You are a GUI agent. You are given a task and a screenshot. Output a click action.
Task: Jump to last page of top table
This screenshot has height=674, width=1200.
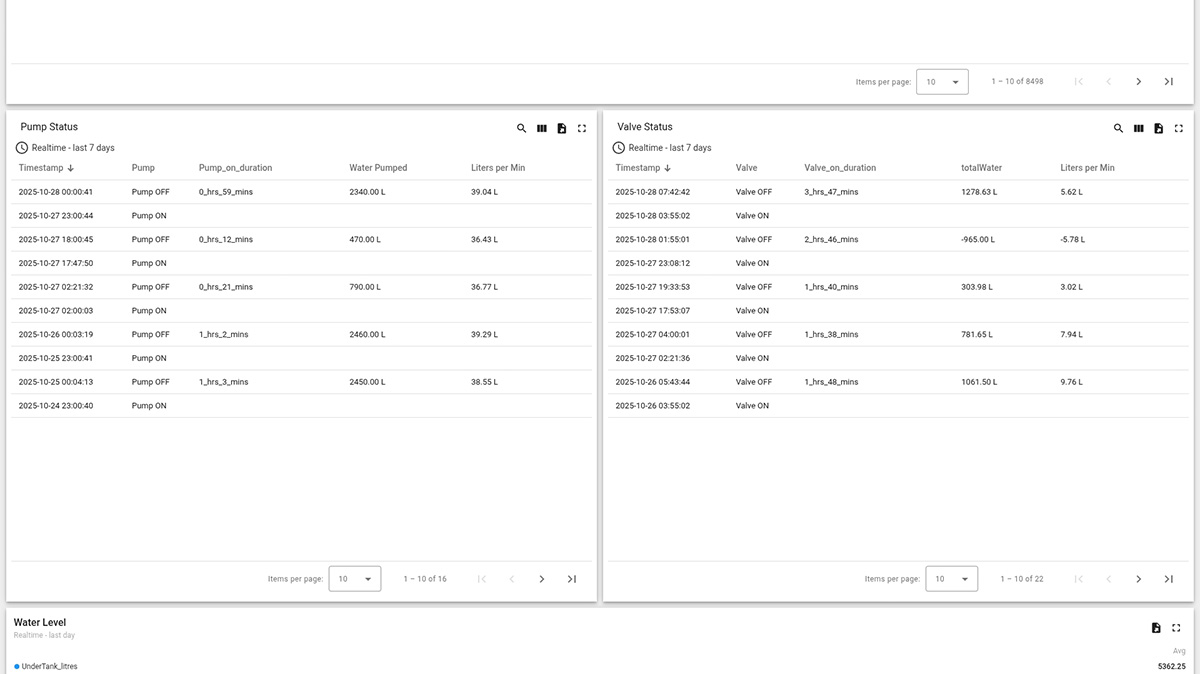tap(1168, 81)
